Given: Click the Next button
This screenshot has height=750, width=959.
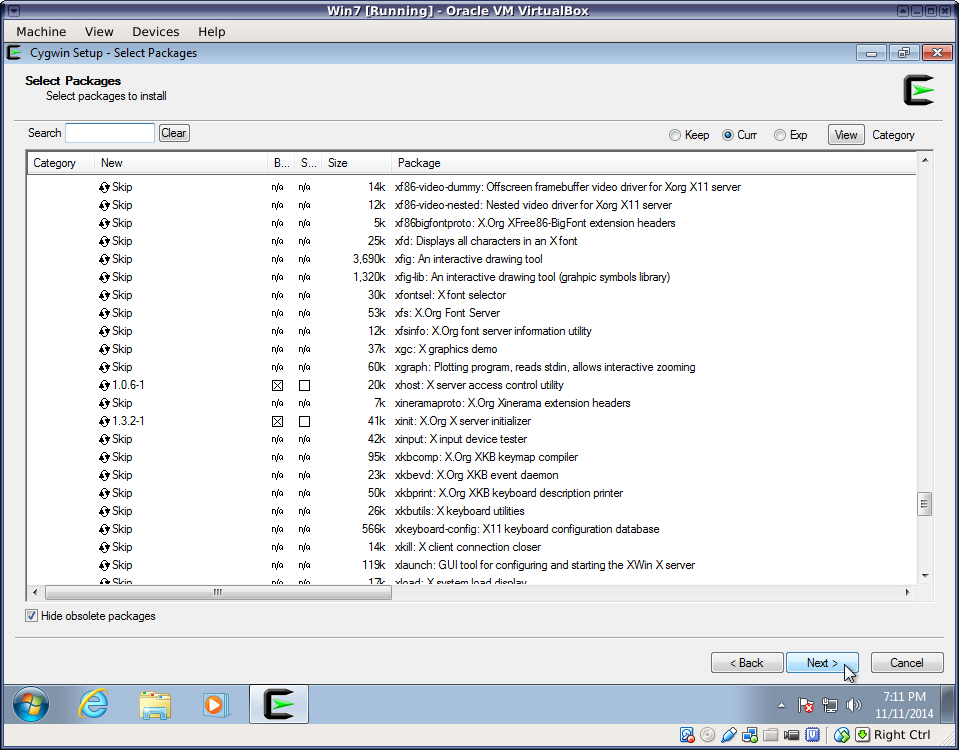Looking at the screenshot, I should point(821,663).
